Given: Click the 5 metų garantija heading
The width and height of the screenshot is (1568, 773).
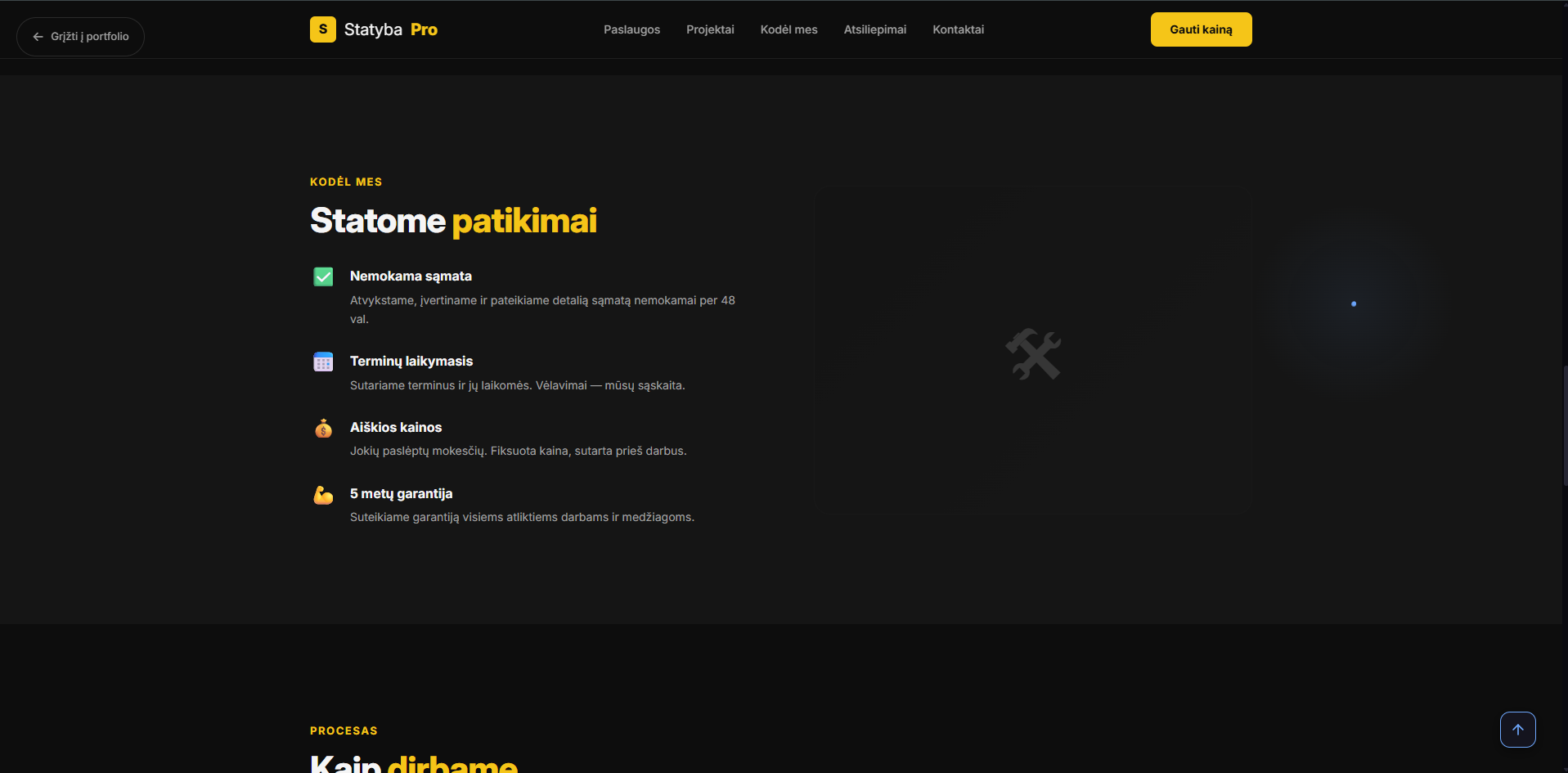Looking at the screenshot, I should (401, 494).
